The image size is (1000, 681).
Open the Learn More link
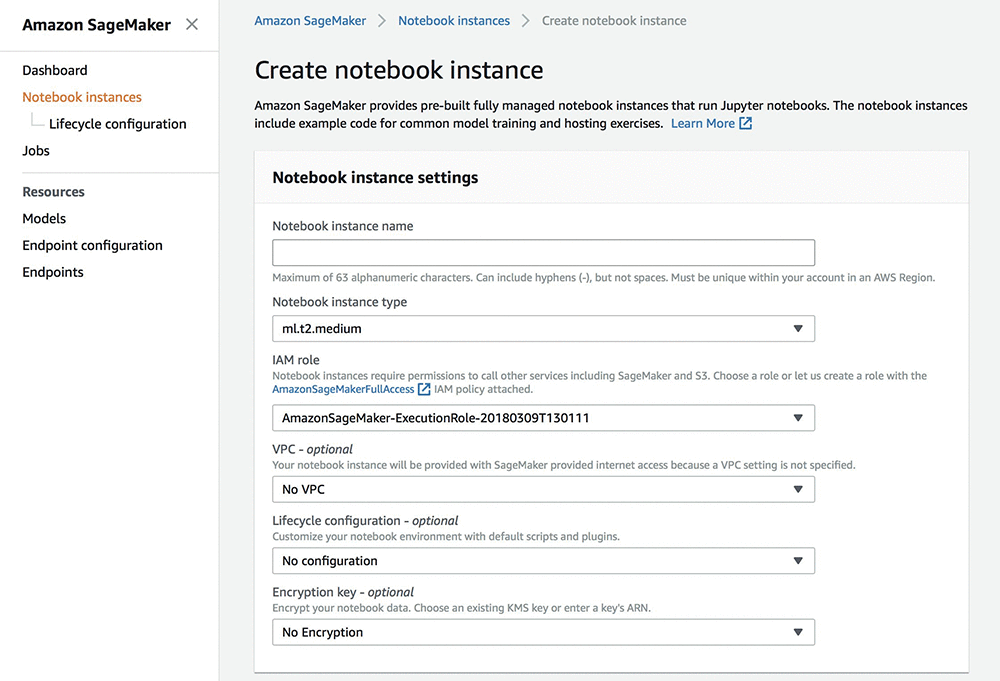(702, 124)
